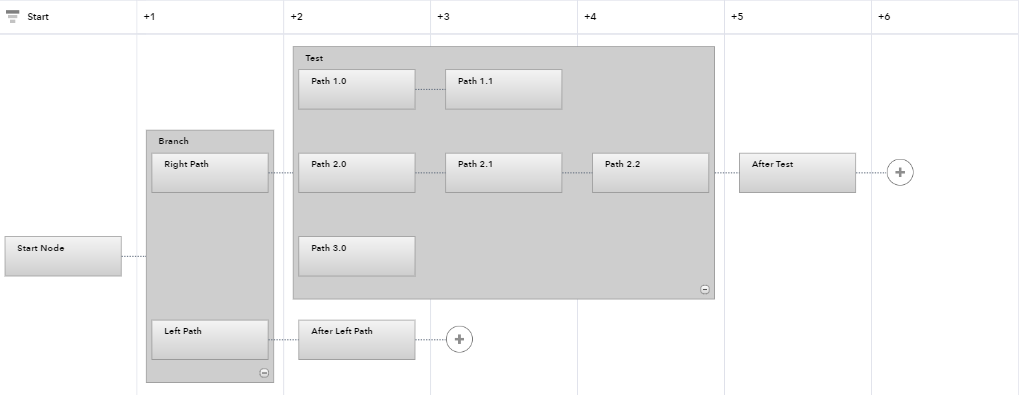Select the Start Node box
The image size is (1019, 395).
click(63, 256)
